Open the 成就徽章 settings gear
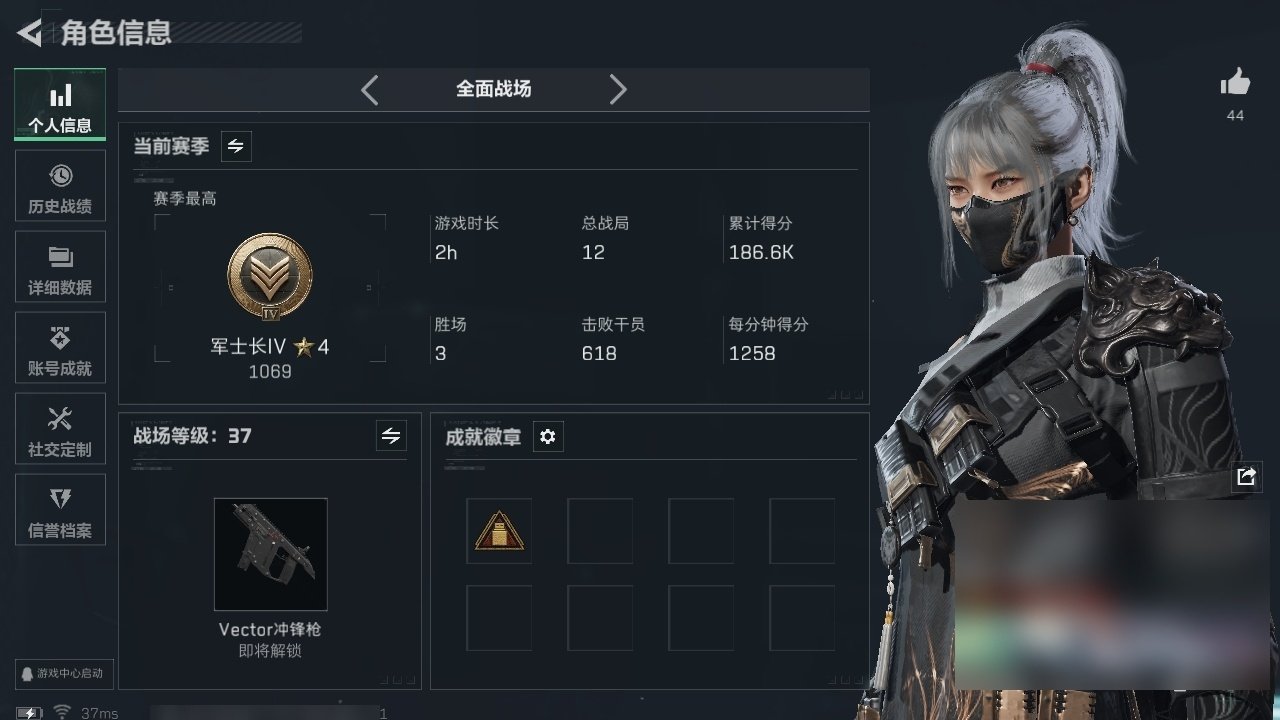This screenshot has width=1280, height=720. [x=548, y=437]
